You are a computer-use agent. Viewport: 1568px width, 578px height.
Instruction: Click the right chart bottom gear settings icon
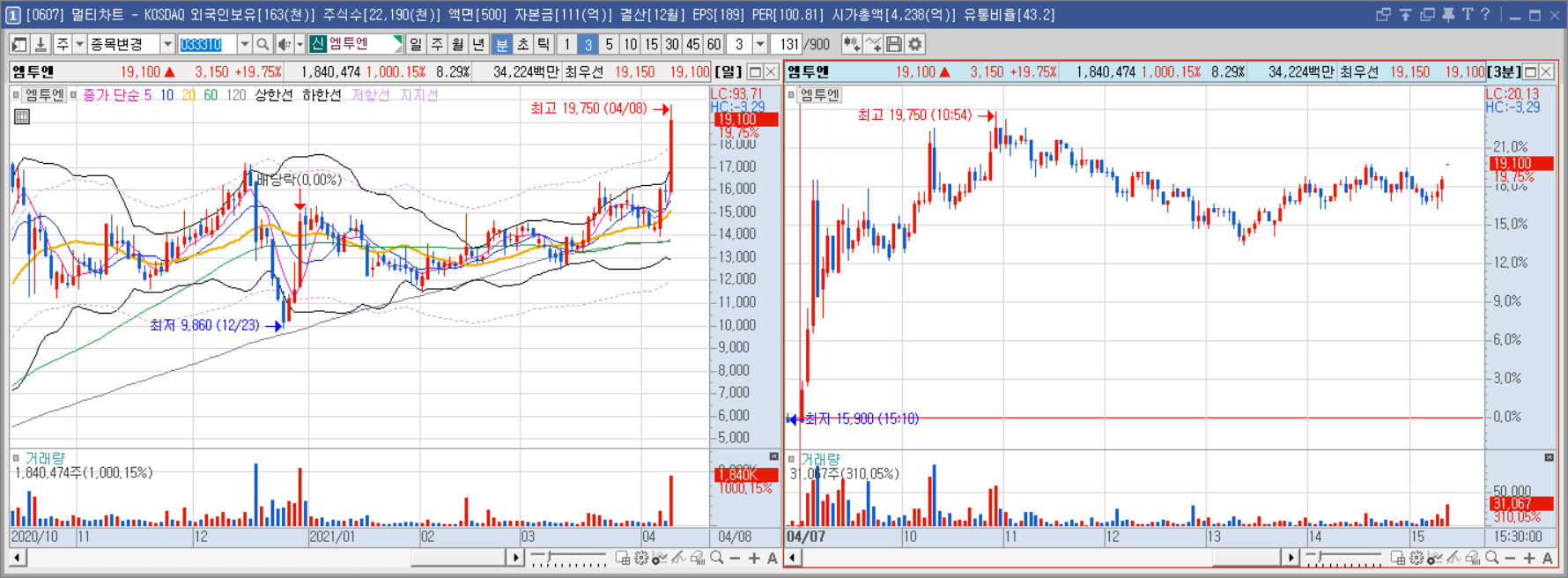click(x=1416, y=558)
